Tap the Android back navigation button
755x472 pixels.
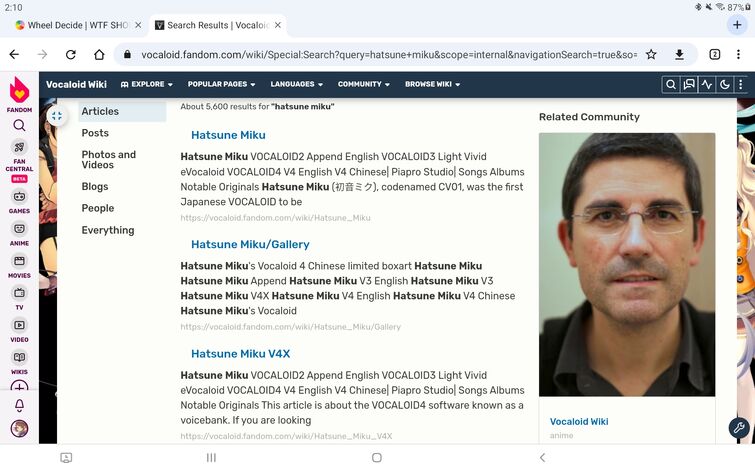tap(543, 458)
